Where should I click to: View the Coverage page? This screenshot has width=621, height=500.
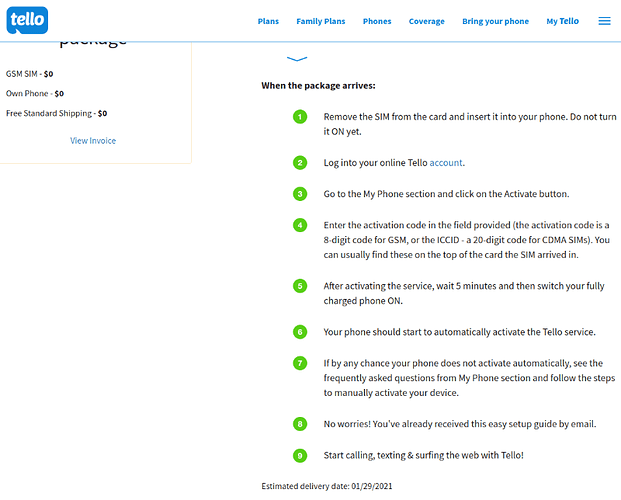(427, 21)
